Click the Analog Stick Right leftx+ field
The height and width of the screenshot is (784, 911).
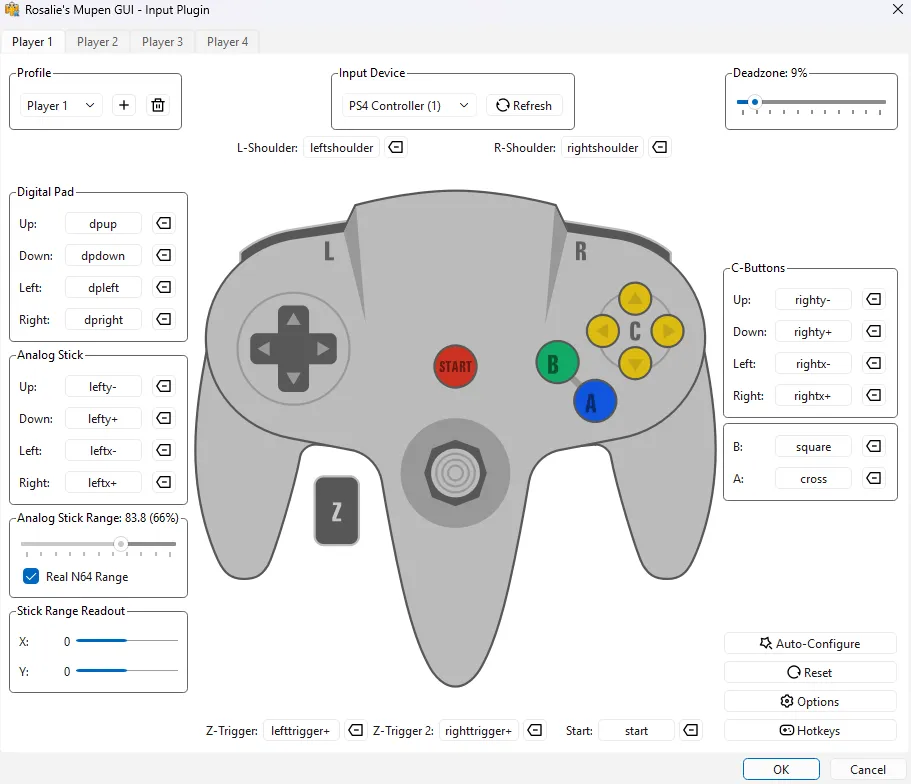[x=103, y=482]
